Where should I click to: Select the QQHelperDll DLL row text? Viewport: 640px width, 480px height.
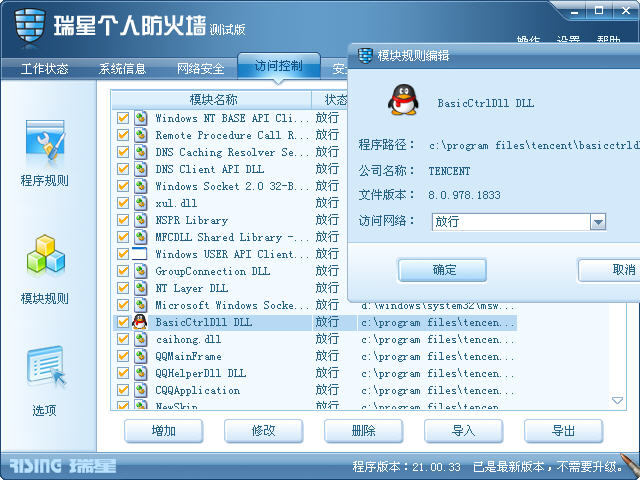(201, 373)
